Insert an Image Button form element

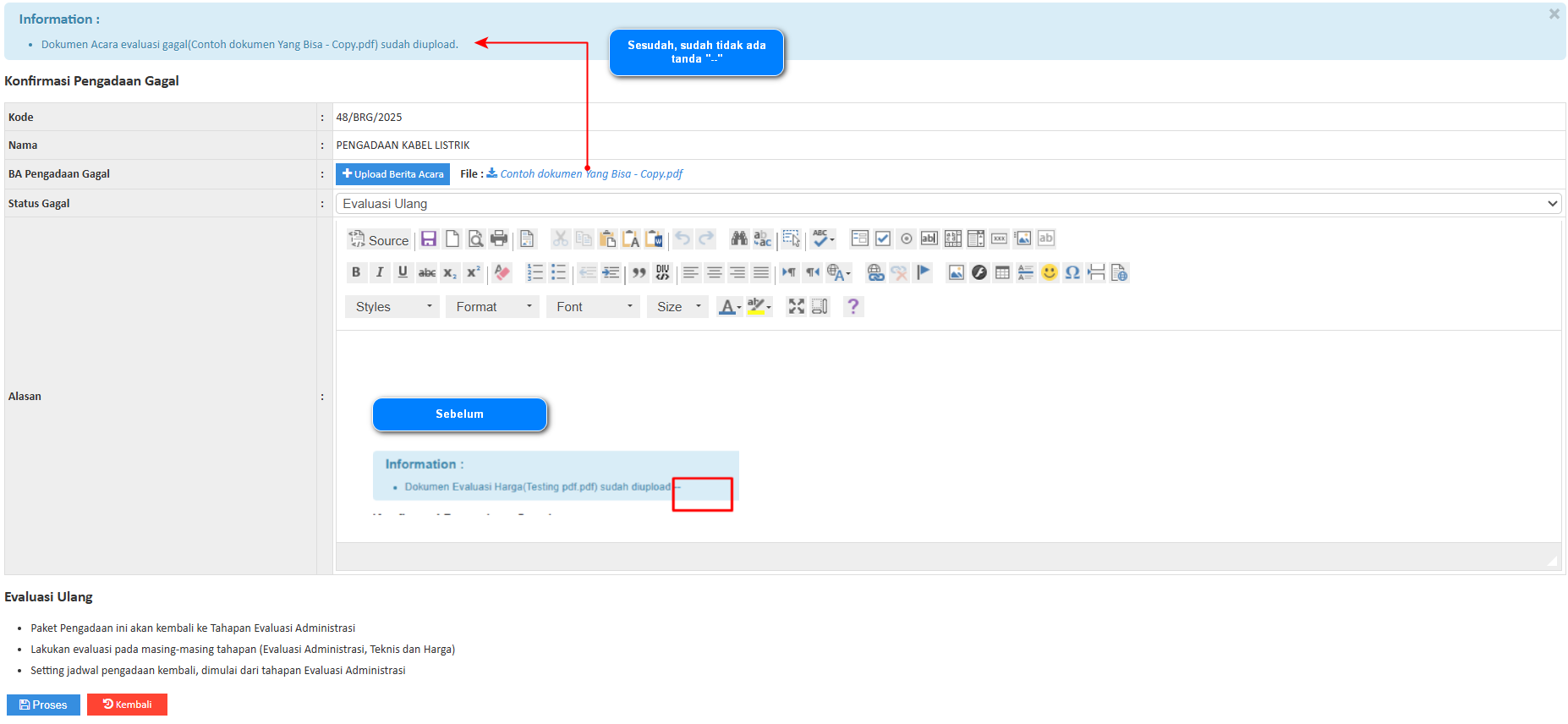point(1023,239)
